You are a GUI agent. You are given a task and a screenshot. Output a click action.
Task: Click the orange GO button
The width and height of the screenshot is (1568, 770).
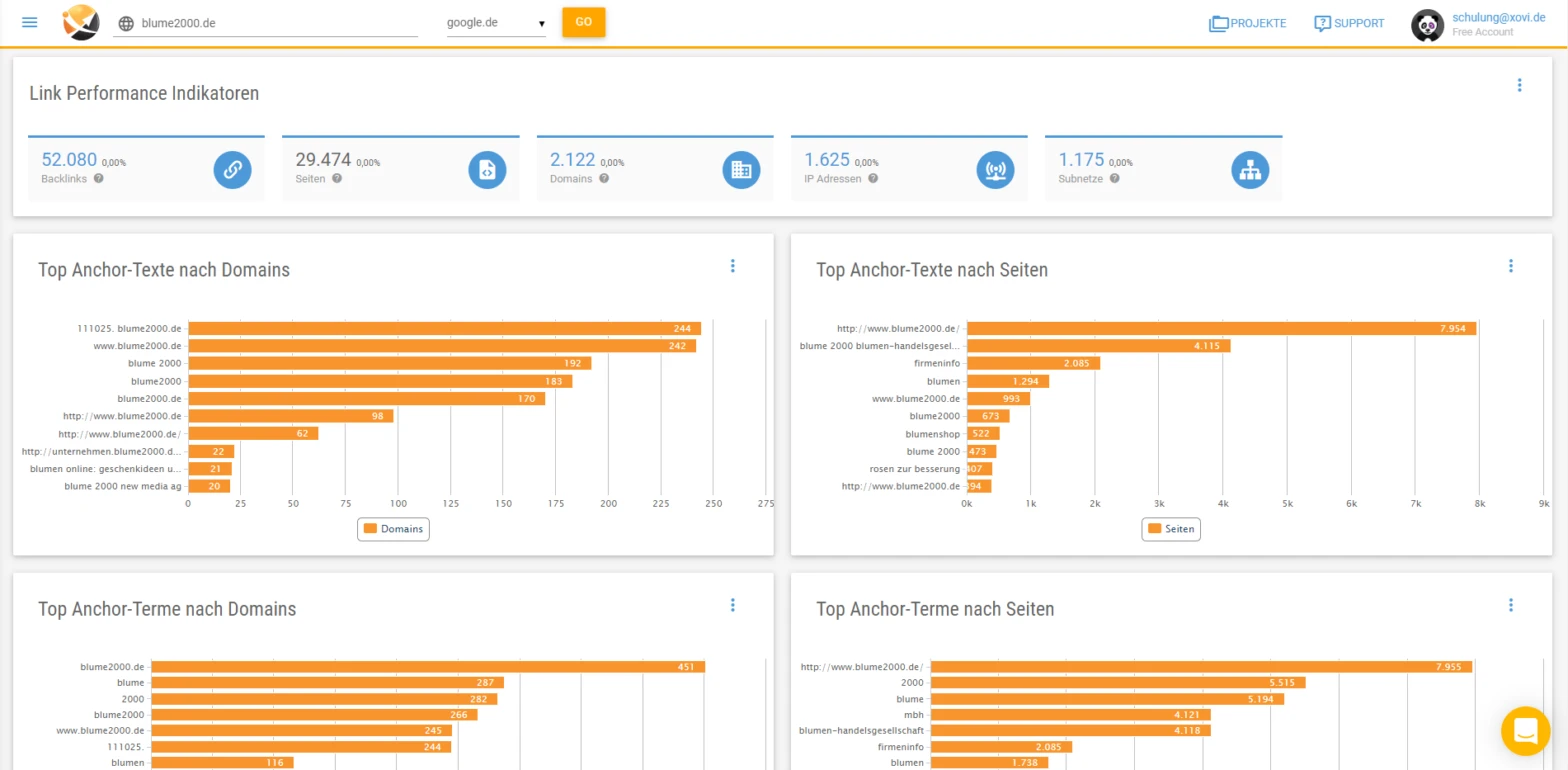click(583, 22)
